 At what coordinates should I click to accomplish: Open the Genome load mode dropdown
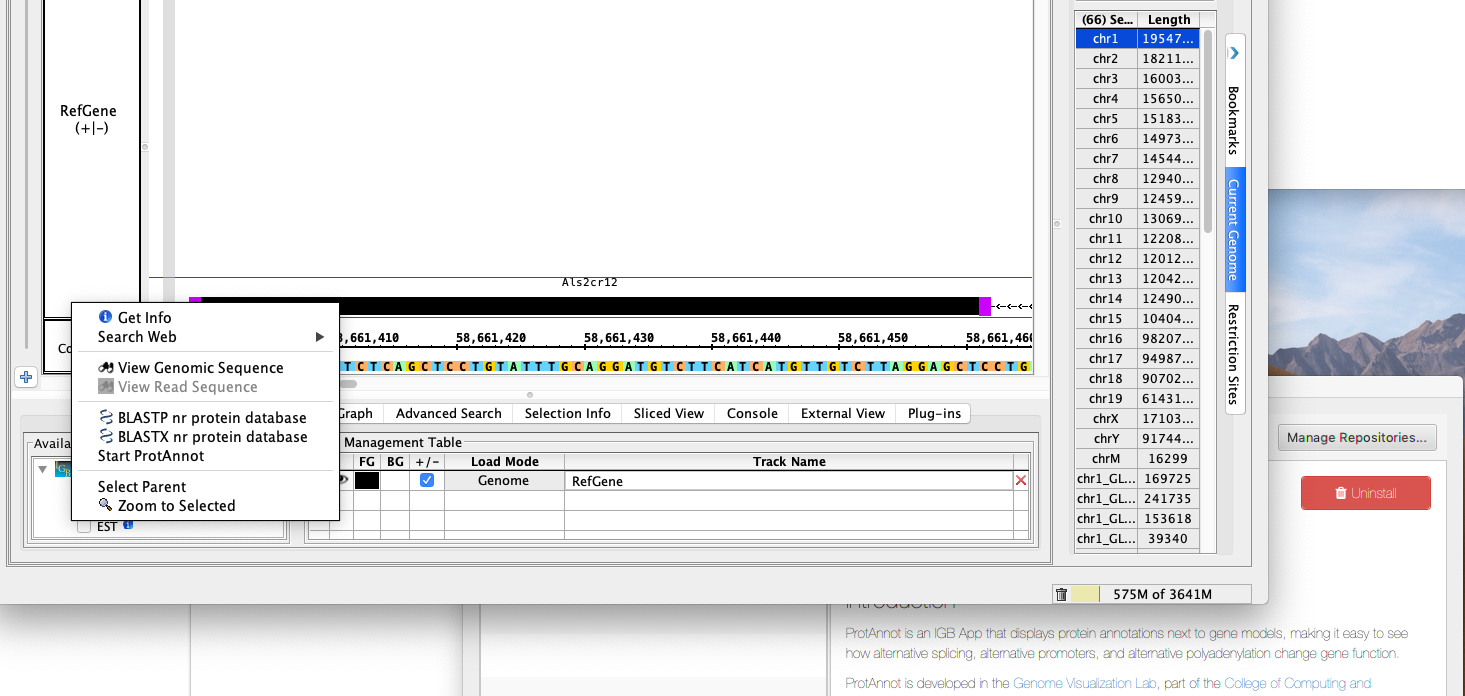point(503,481)
